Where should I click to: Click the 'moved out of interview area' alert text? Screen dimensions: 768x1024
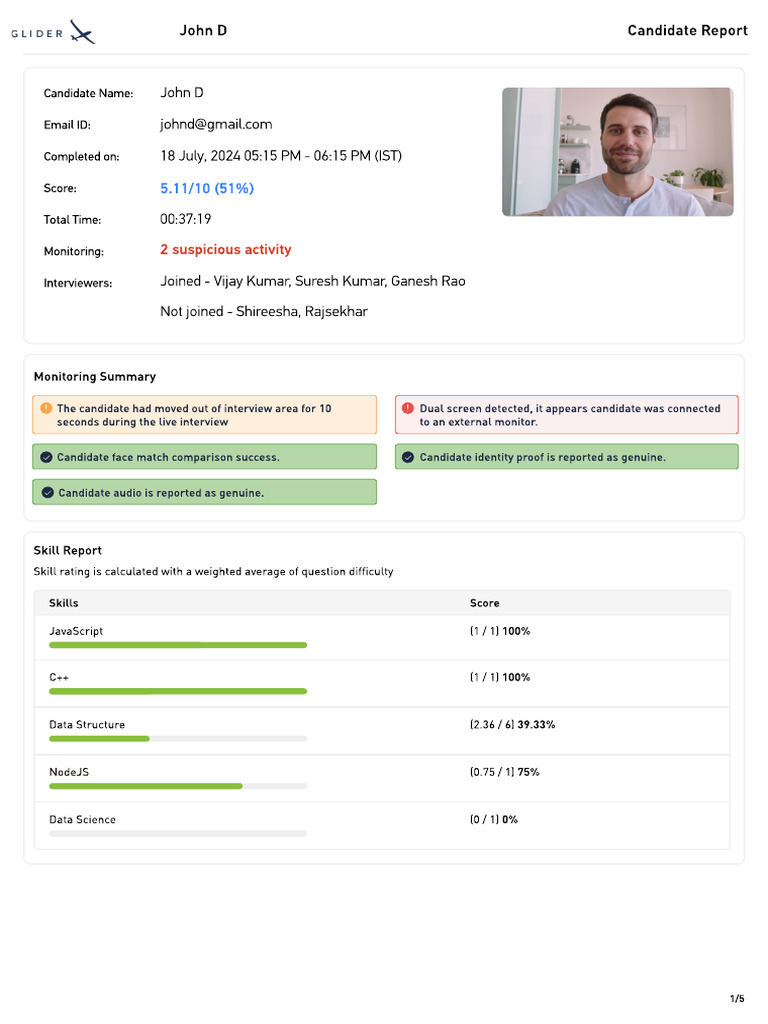194,415
